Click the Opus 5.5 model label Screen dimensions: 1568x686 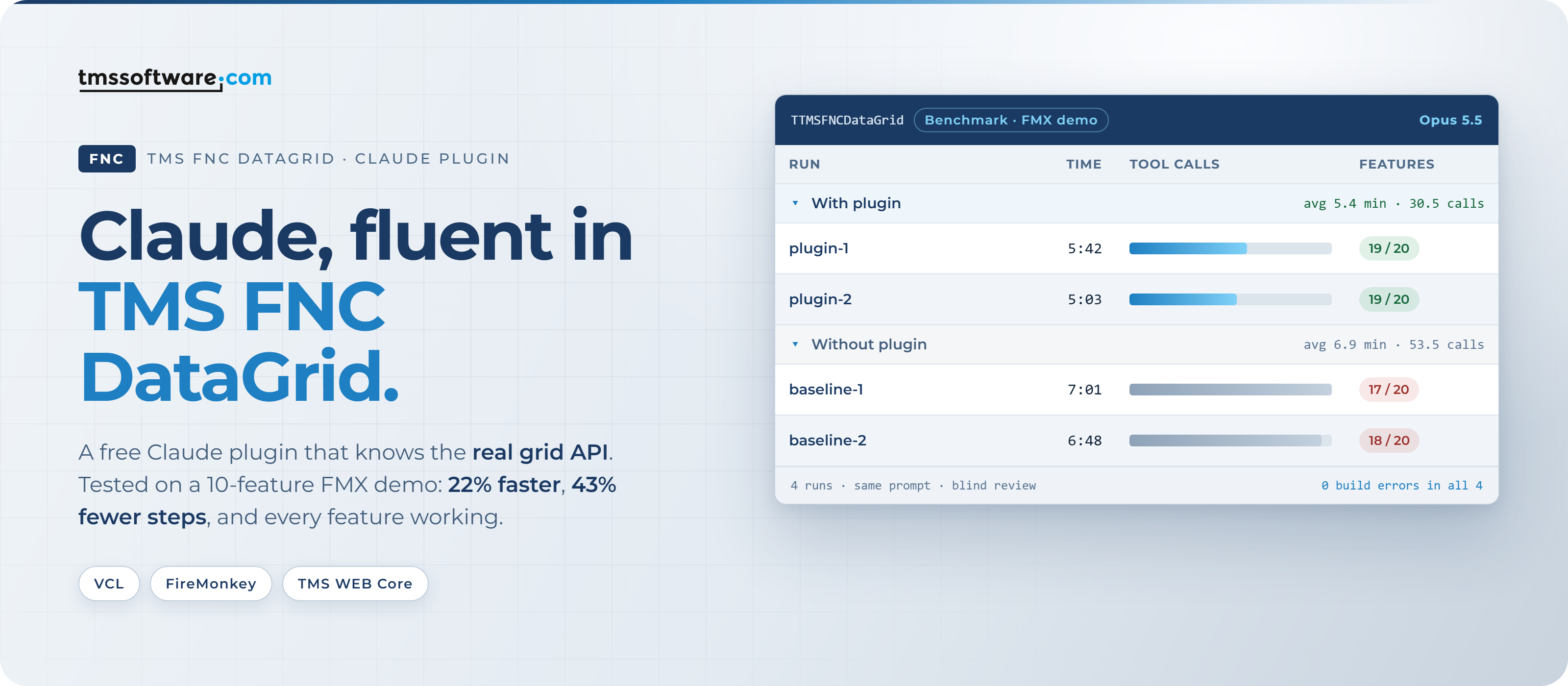(x=1450, y=120)
